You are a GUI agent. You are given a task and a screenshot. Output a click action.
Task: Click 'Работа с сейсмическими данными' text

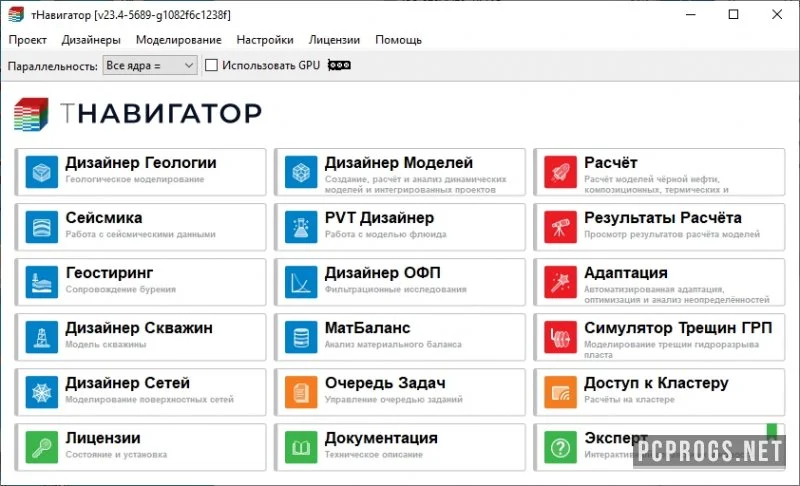(x=140, y=235)
